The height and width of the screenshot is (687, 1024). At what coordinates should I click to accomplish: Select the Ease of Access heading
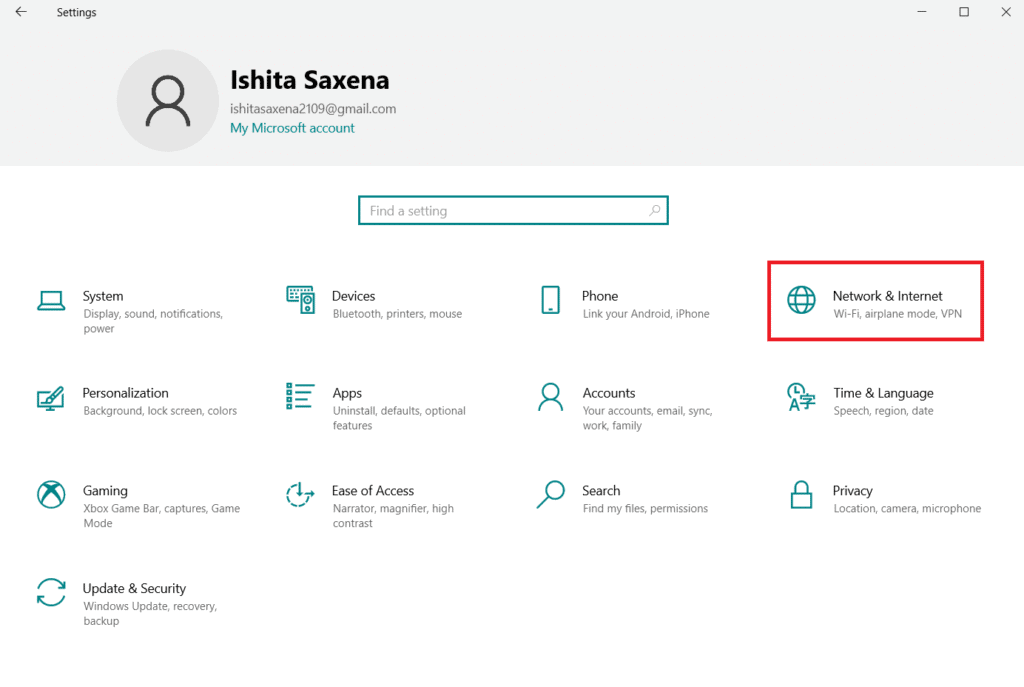point(372,491)
